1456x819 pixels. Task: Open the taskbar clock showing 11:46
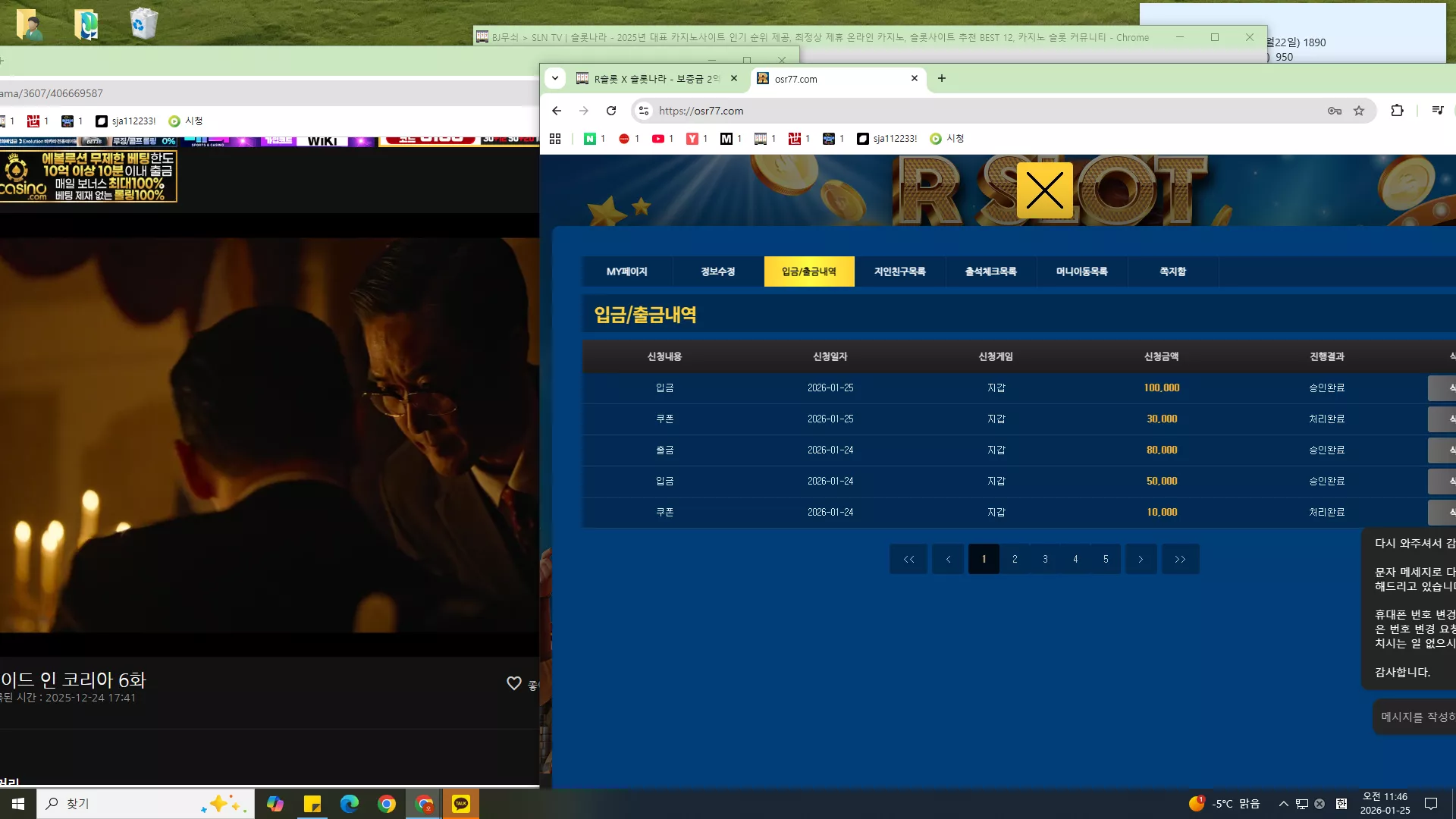[x=1385, y=804]
